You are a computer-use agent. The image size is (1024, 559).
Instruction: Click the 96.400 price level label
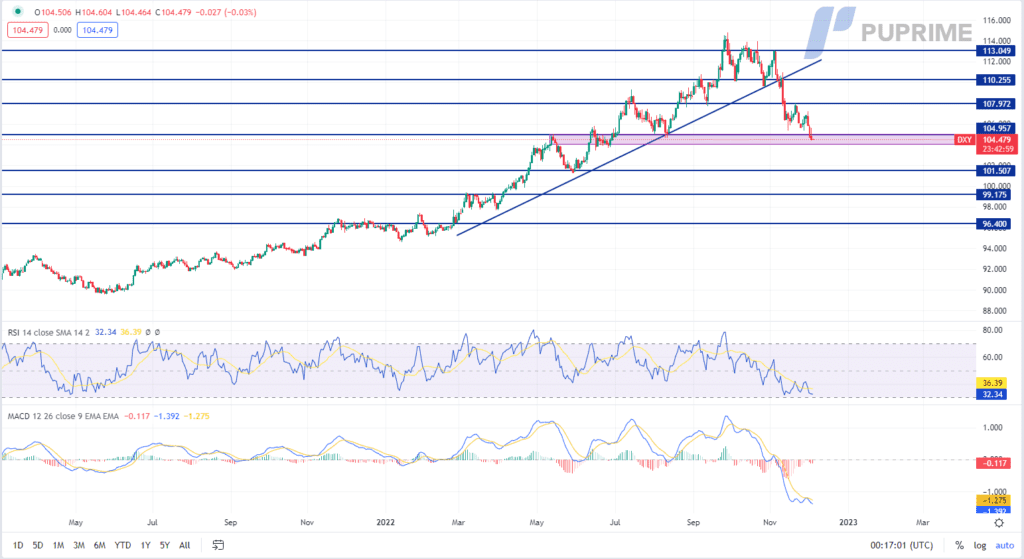pyautogui.click(x=994, y=224)
